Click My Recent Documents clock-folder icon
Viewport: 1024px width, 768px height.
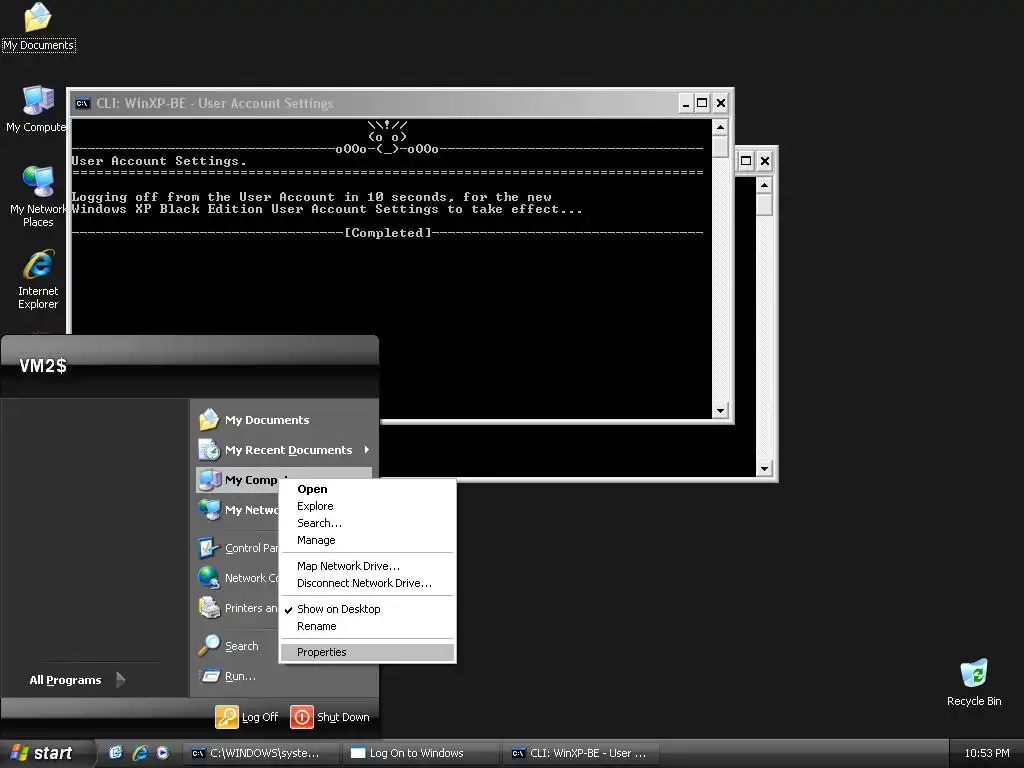pyautogui.click(x=209, y=449)
